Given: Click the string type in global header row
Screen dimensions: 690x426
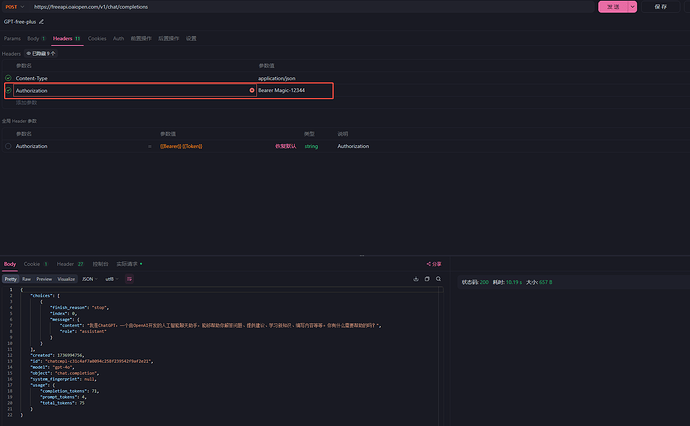Looking at the screenshot, I should (x=311, y=146).
